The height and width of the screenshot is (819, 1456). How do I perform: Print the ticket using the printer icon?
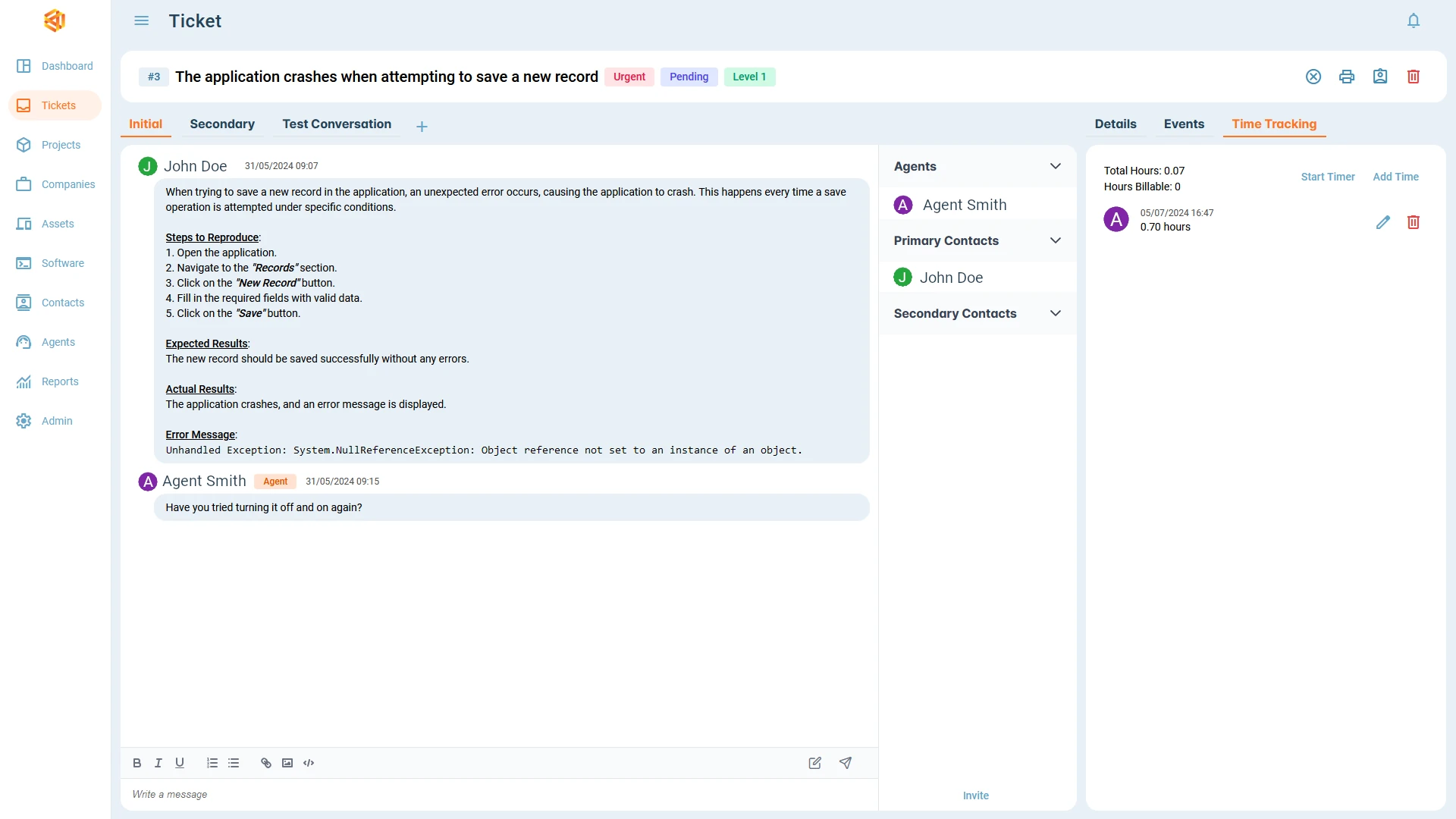(1347, 77)
